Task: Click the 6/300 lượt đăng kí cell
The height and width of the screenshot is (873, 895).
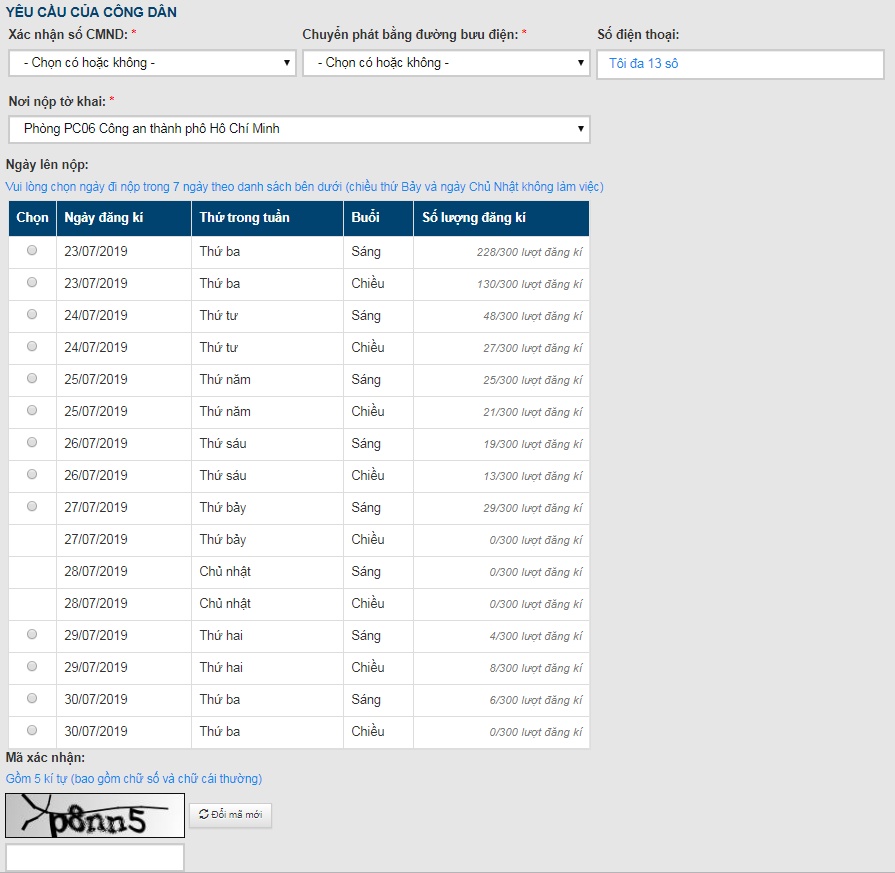Action: coord(501,700)
